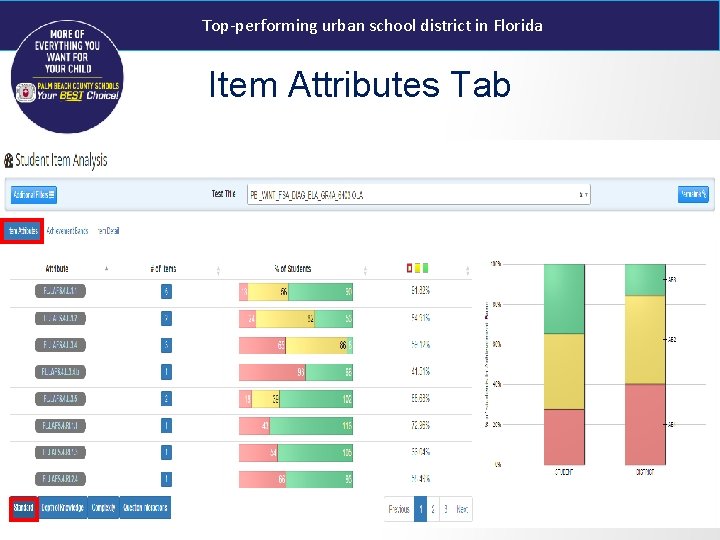The width and height of the screenshot is (720, 540).
Task: Group by Question Indicators
Action: pos(145,507)
